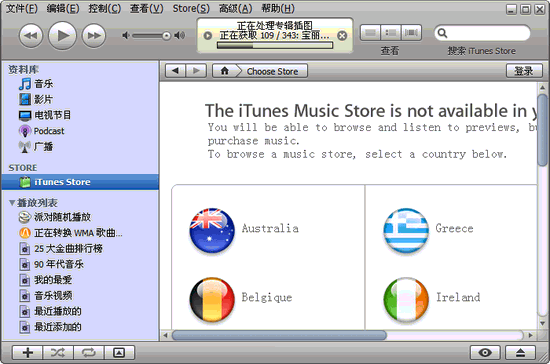Viewport: 550px width, 364px height.
Task: Open the 控制(C) menu
Action: click(105, 8)
